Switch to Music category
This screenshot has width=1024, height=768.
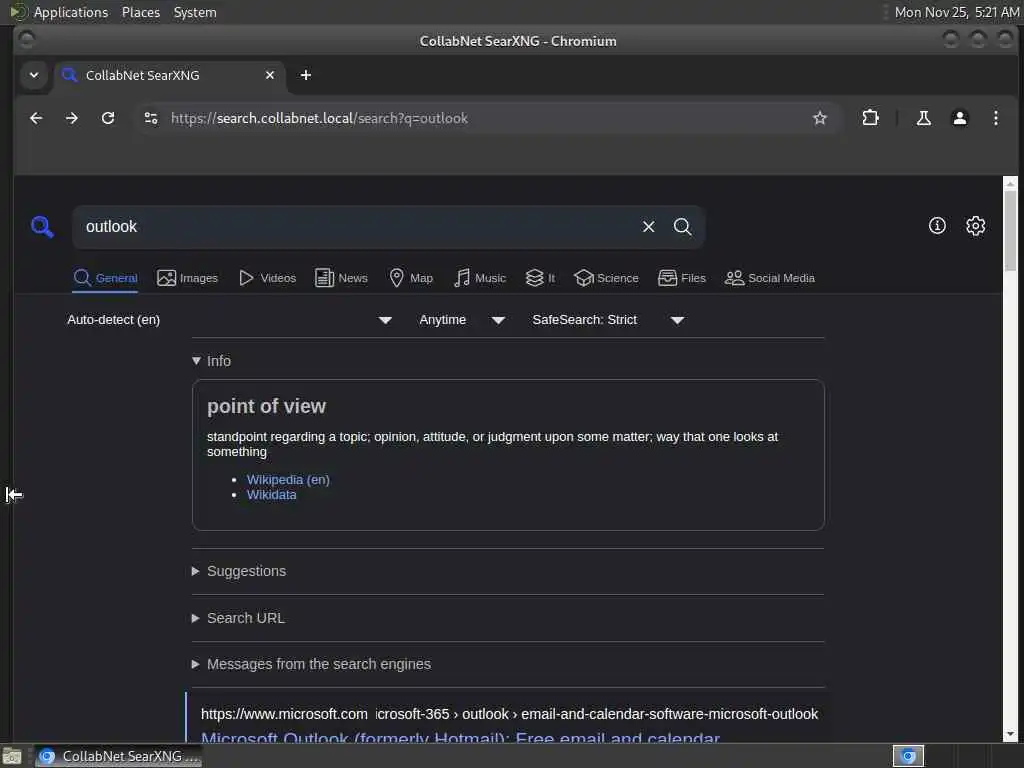pyautogui.click(x=479, y=278)
